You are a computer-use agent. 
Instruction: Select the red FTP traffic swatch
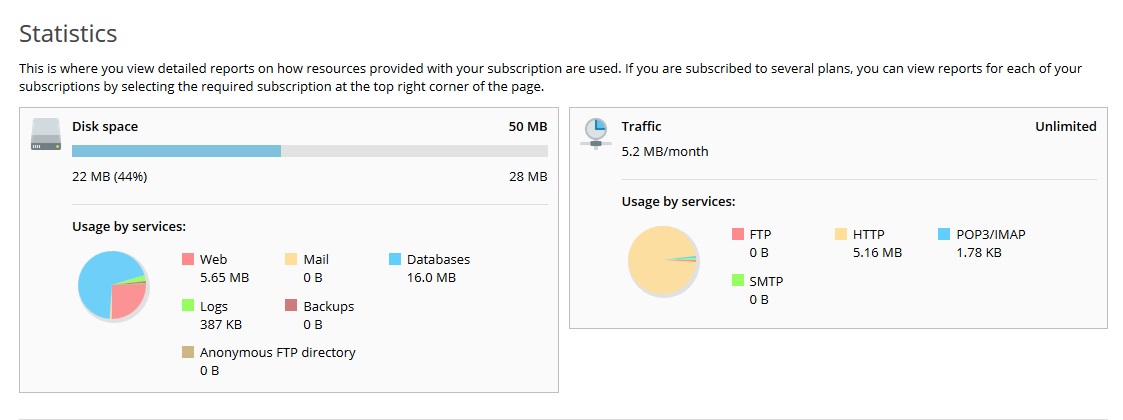click(x=738, y=234)
